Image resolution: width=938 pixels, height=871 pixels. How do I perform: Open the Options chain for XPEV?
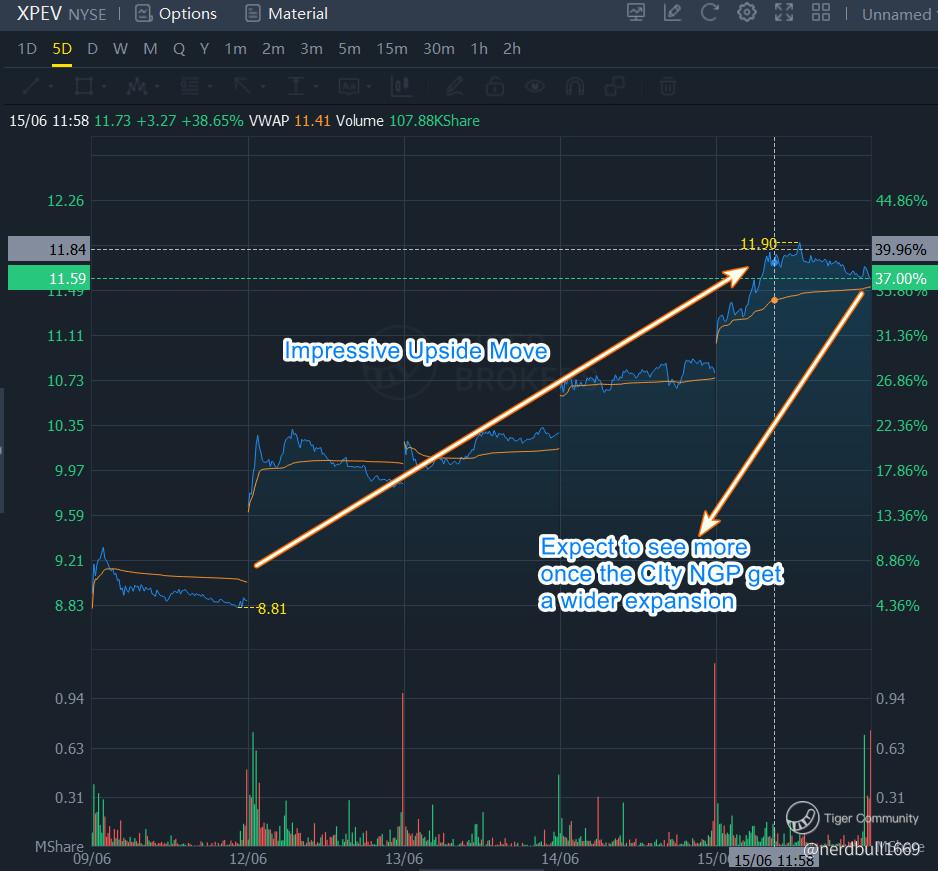tap(175, 13)
